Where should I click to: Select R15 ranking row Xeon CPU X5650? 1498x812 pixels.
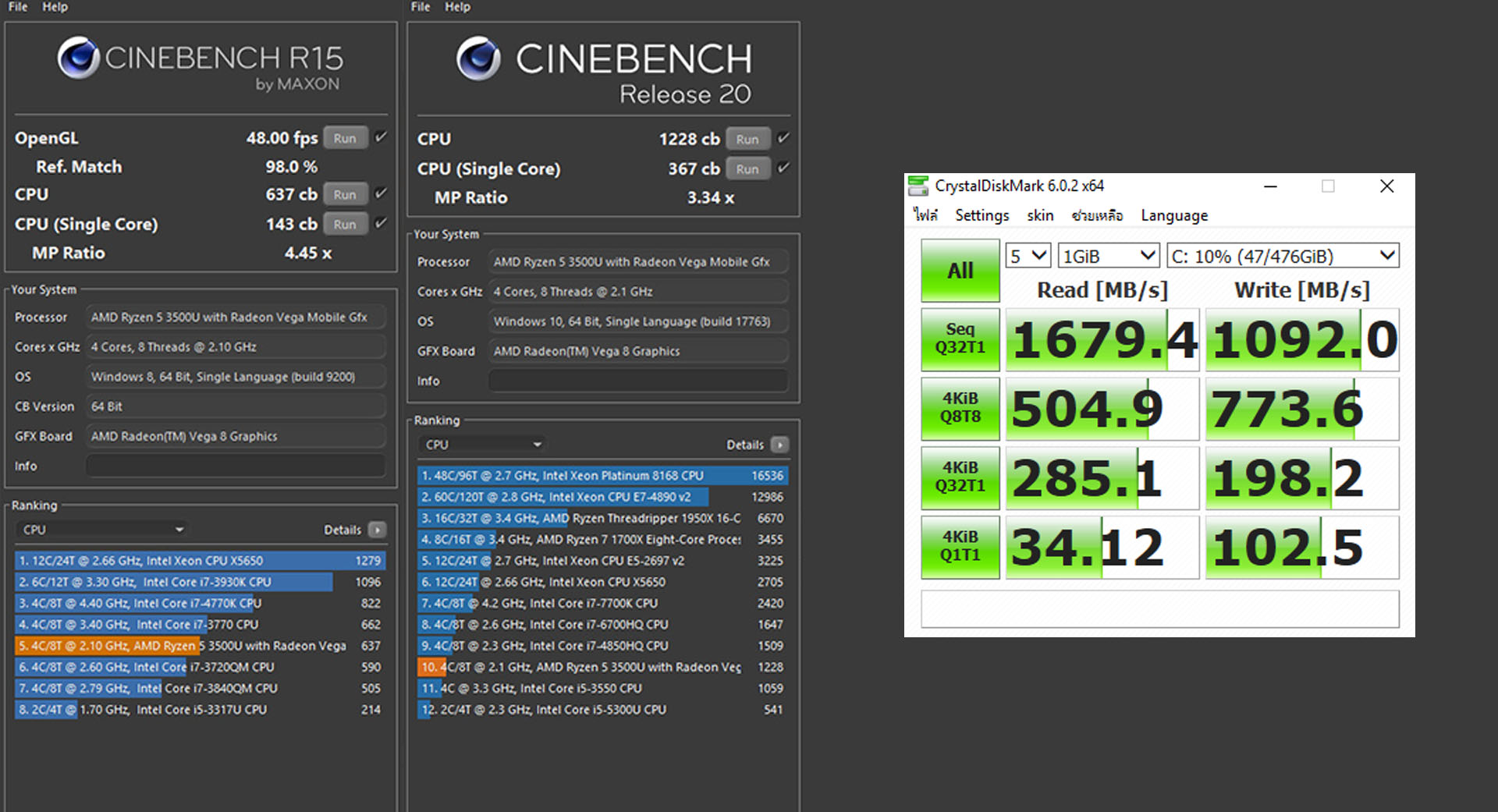click(x=200, y=561)
